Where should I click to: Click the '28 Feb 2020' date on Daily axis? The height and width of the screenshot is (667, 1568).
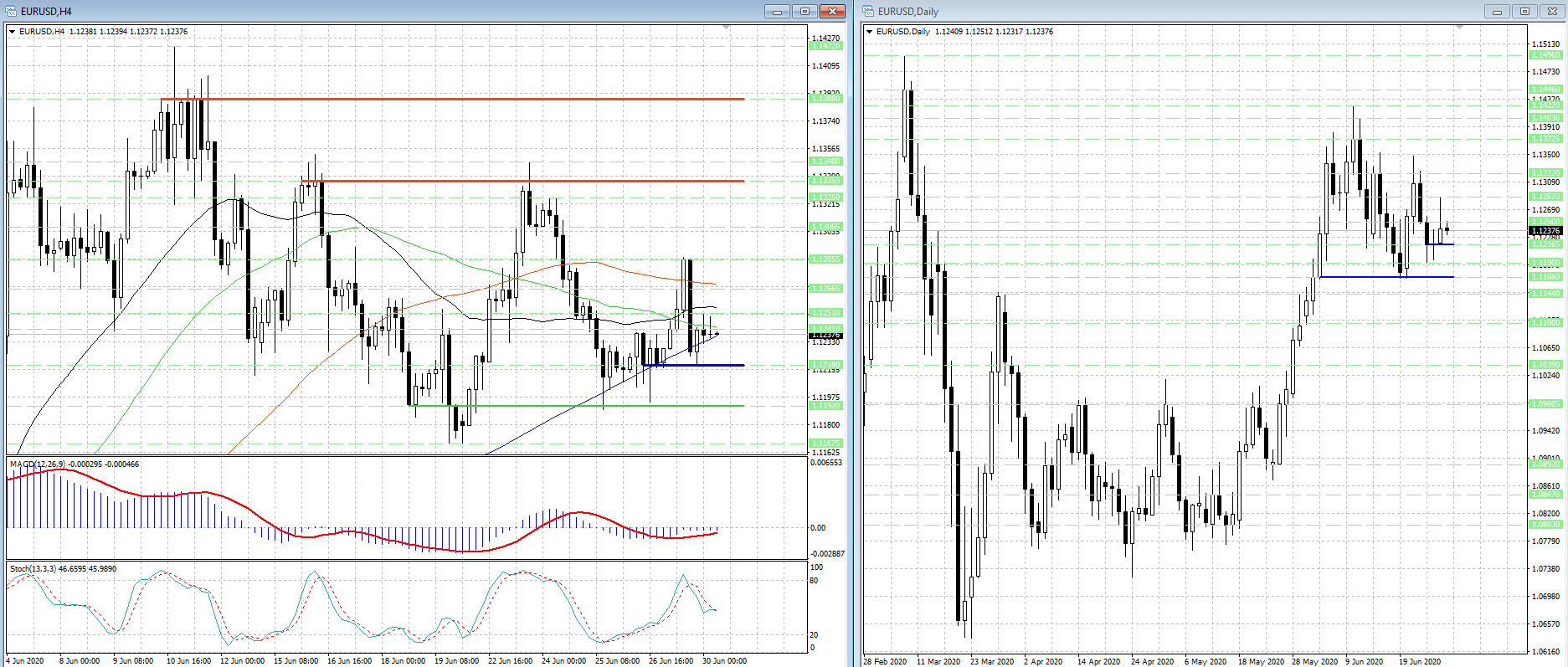coord(885,661)
